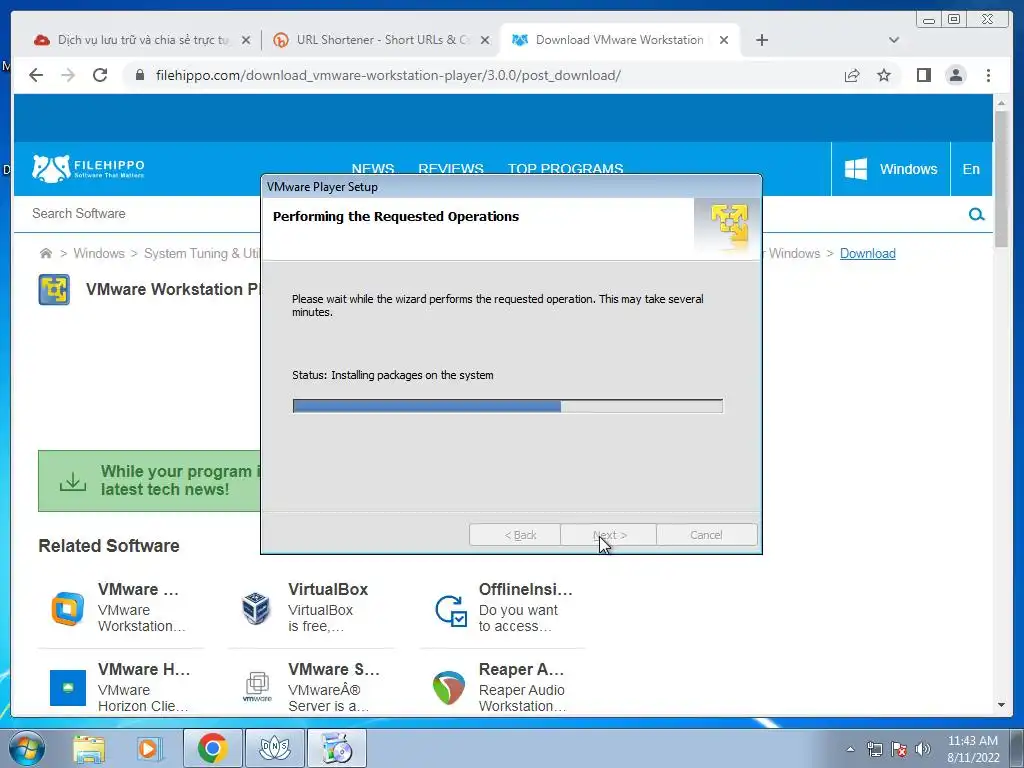This screenshot has width=1024, height=768.
Task: Open the OfflineInsi... related software icon
Action: pos(451,610)
